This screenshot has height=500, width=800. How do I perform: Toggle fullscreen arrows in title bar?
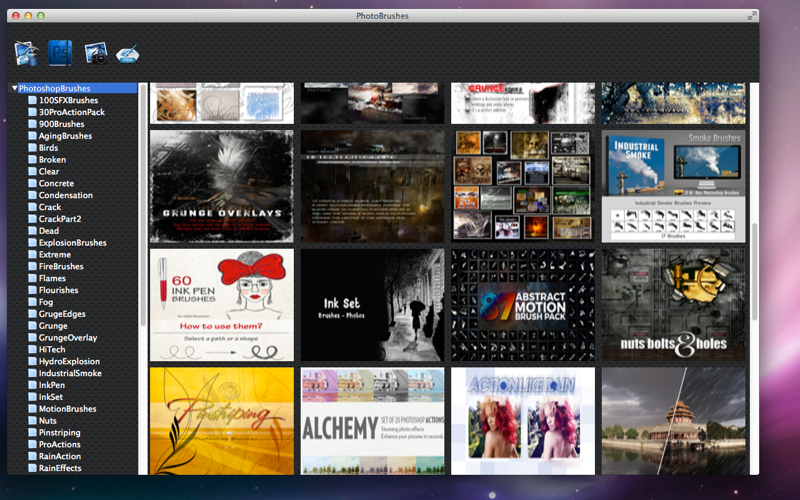pyautogui.click(x=751, y=16)
